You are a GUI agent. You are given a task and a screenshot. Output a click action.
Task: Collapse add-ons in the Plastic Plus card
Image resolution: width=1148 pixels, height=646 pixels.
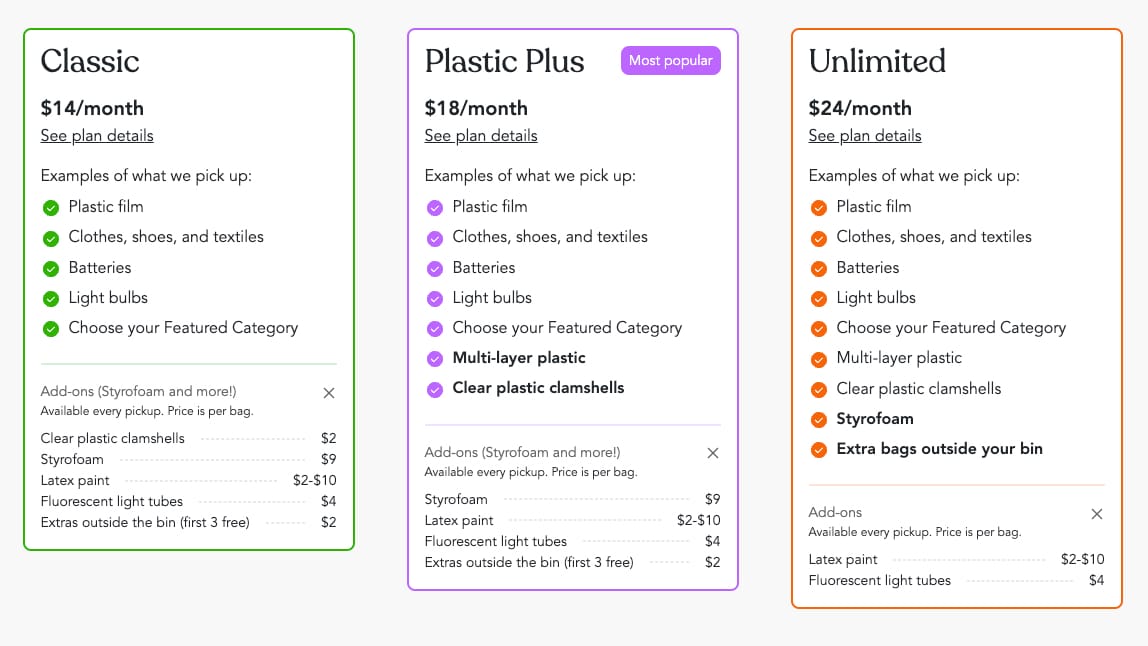point(713,453)
